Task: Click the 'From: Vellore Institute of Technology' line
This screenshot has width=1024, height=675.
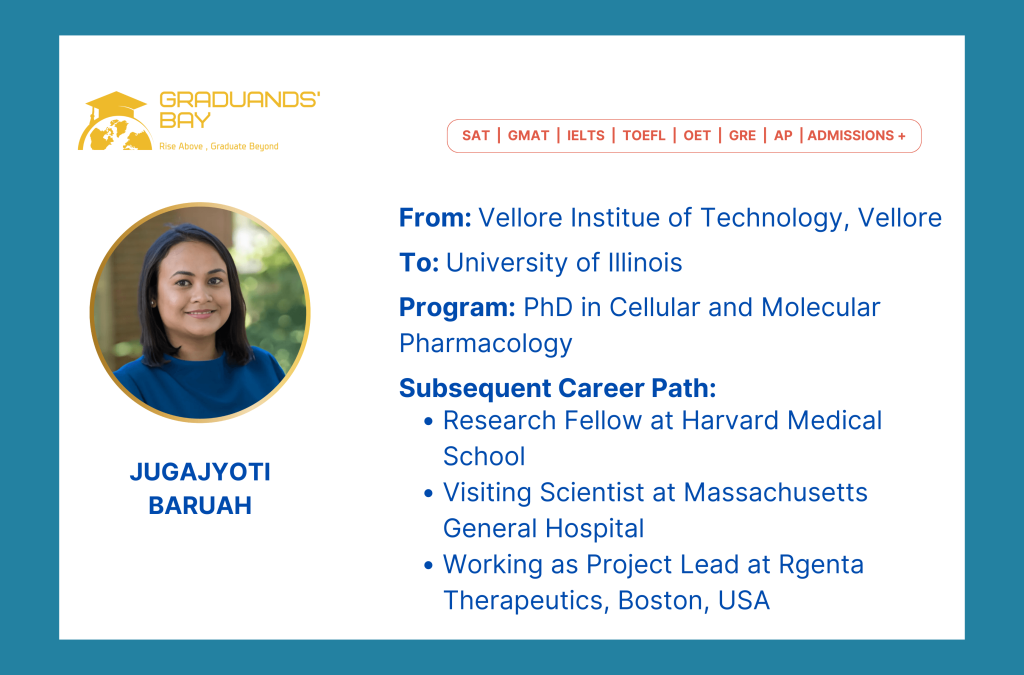Action: [670, 217]
